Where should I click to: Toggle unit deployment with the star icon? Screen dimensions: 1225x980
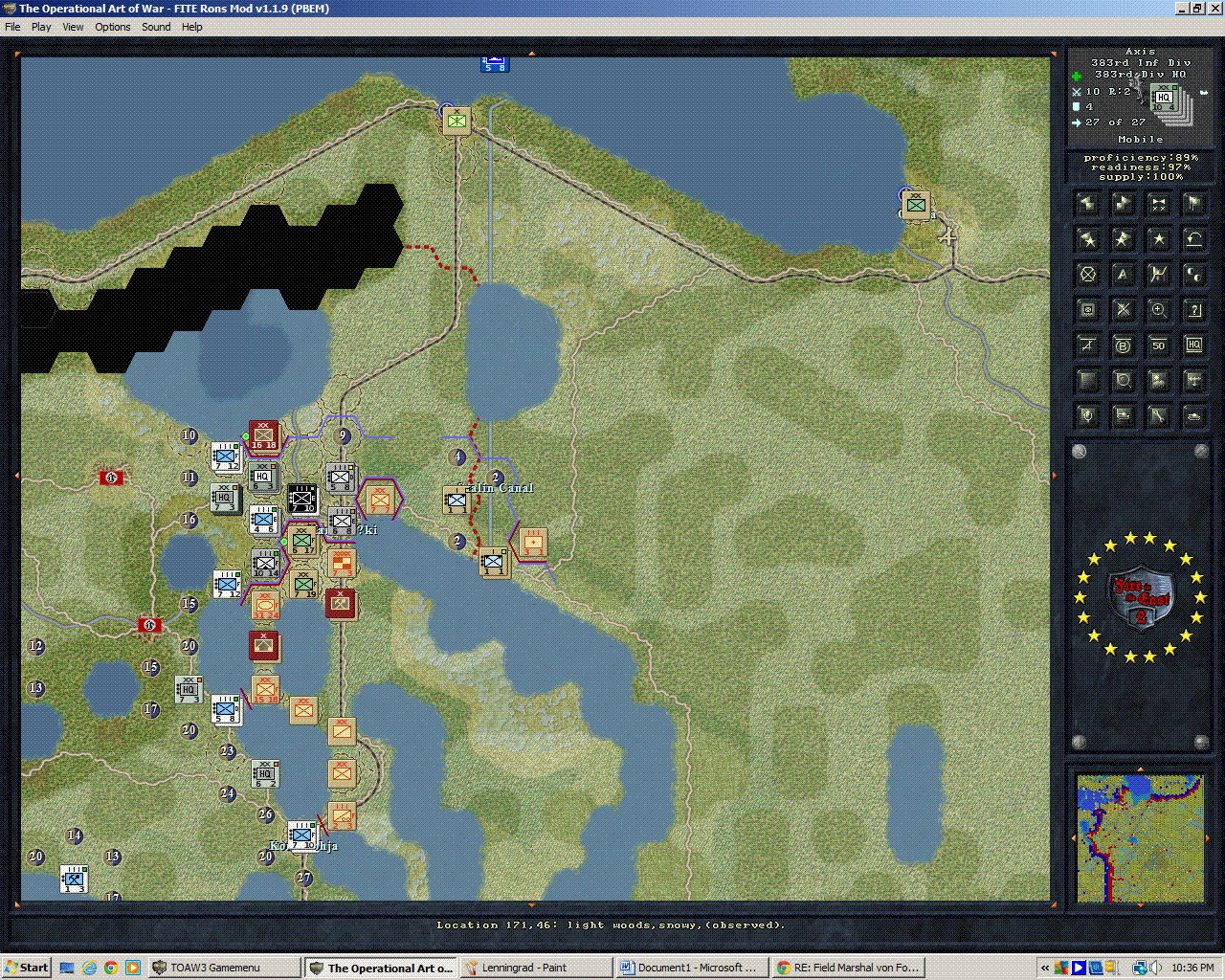point(1158,238)
